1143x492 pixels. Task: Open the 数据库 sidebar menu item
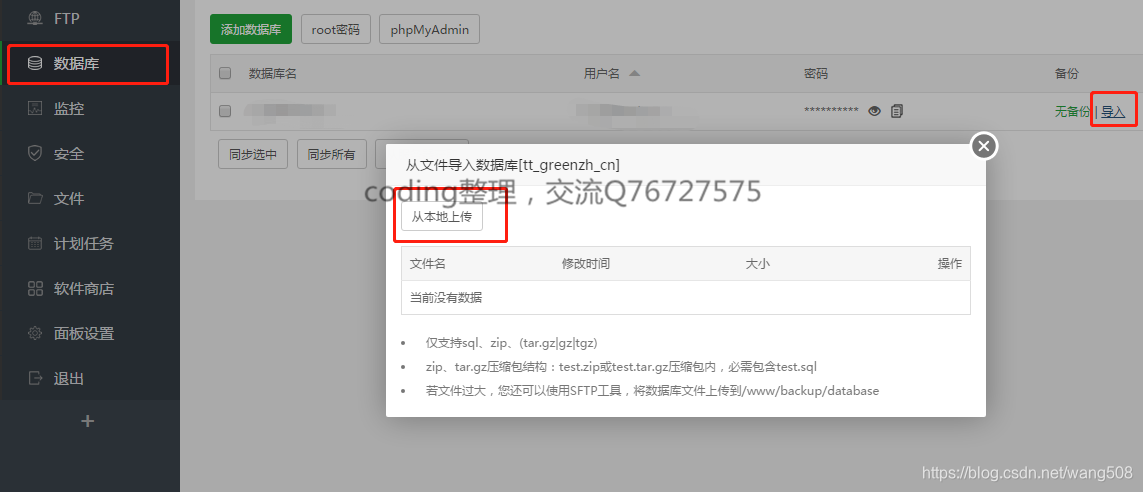point(90,64)
